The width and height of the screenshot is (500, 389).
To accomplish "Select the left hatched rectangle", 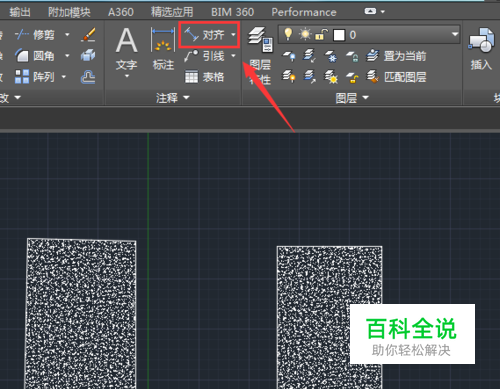I will tap(81, 313).
